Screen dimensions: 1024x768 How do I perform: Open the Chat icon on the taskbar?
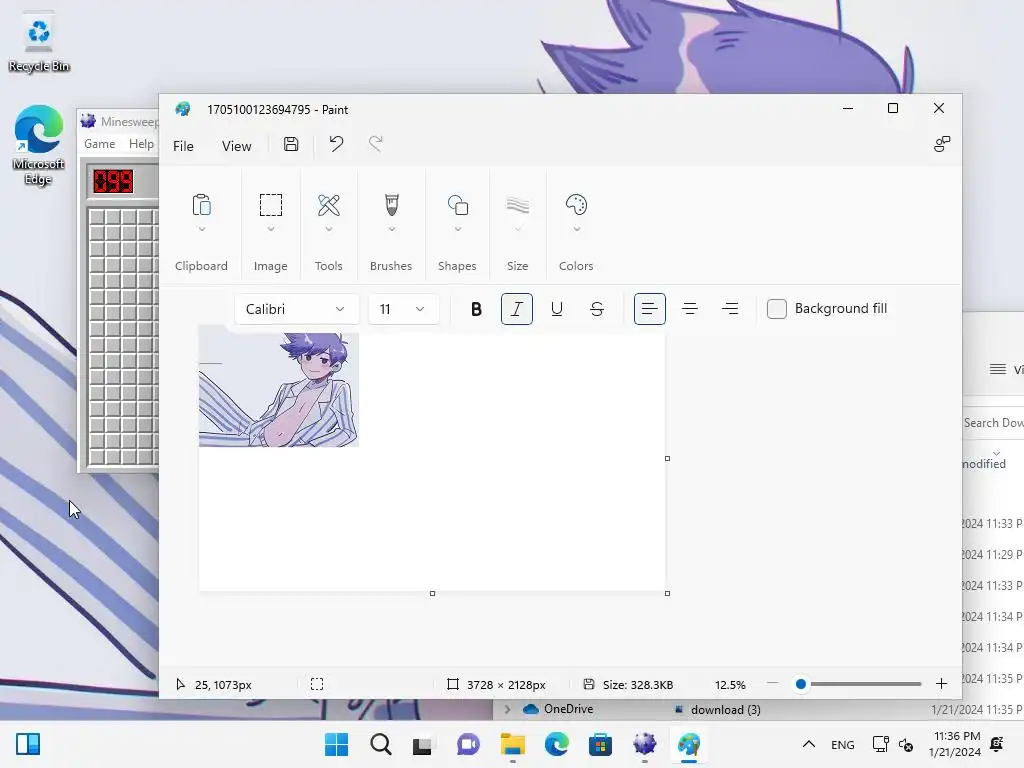(468, 744)
